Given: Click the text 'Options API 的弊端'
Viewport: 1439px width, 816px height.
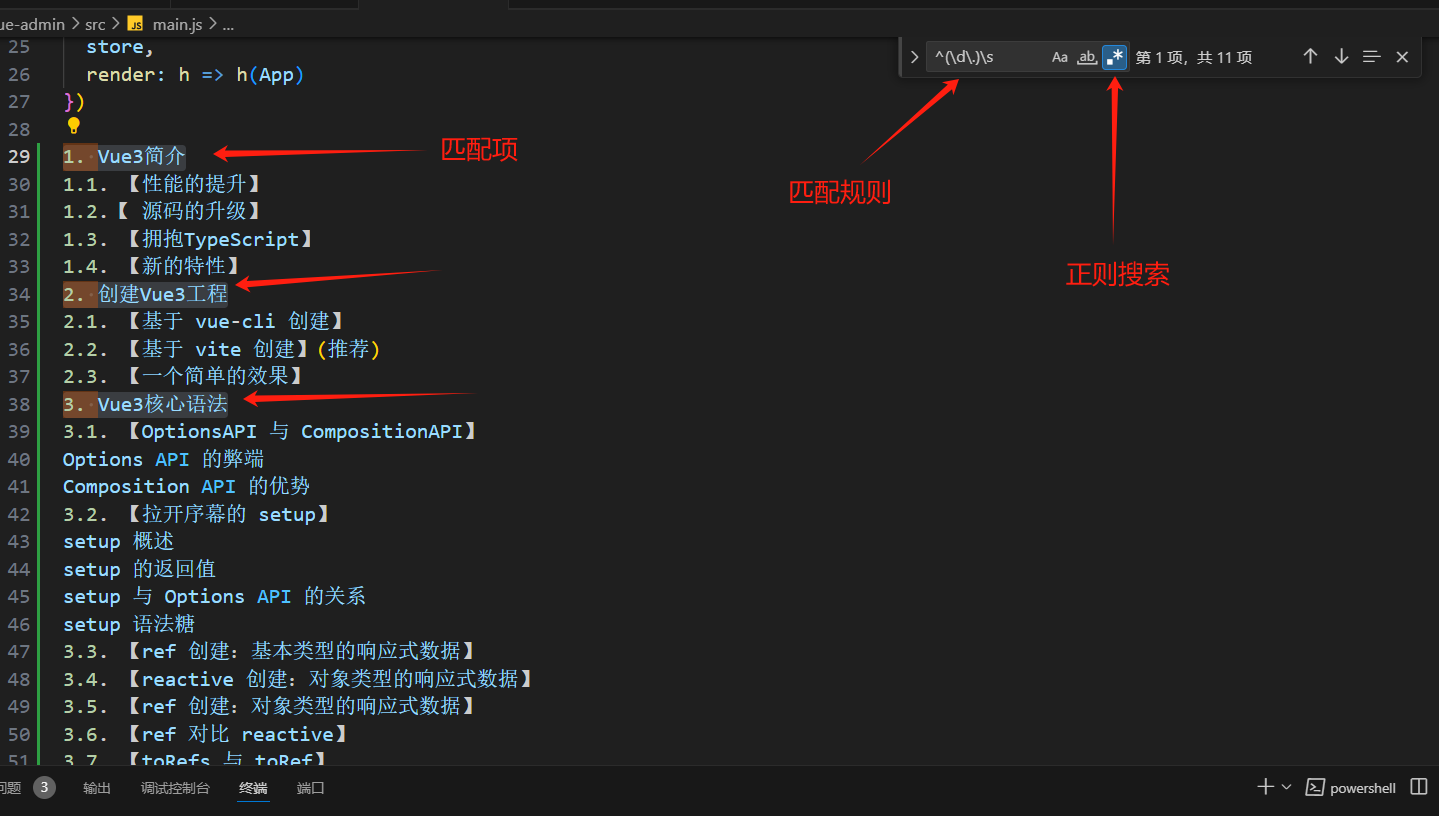Looking at the screenshot, I should (164, 459).
